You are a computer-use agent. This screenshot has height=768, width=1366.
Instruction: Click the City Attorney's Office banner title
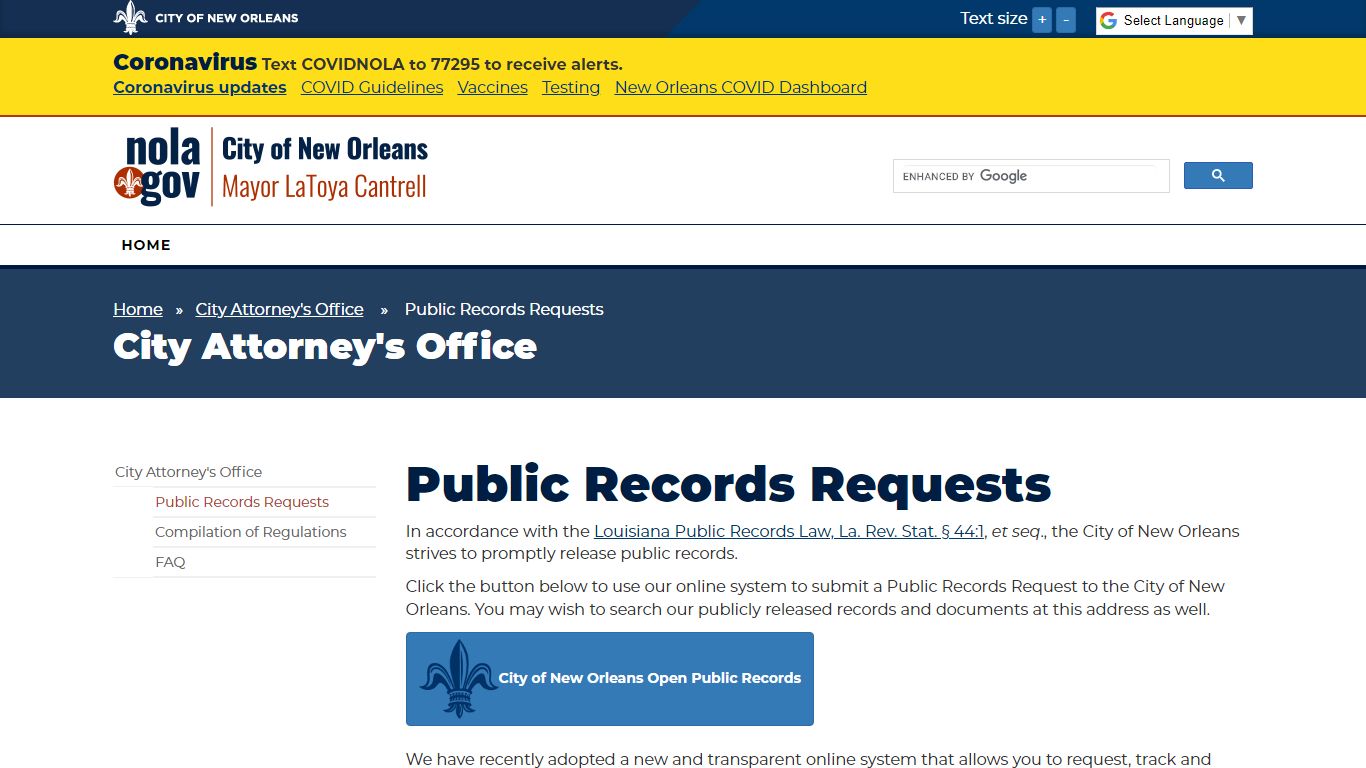(x=325, y=347)
